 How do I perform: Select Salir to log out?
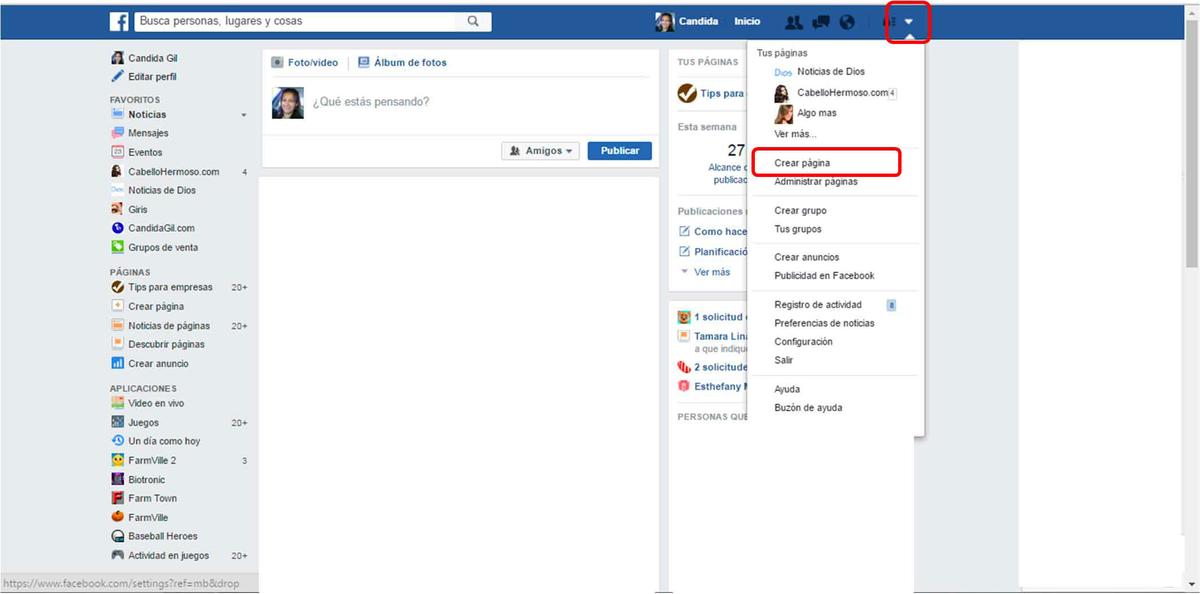784,360
